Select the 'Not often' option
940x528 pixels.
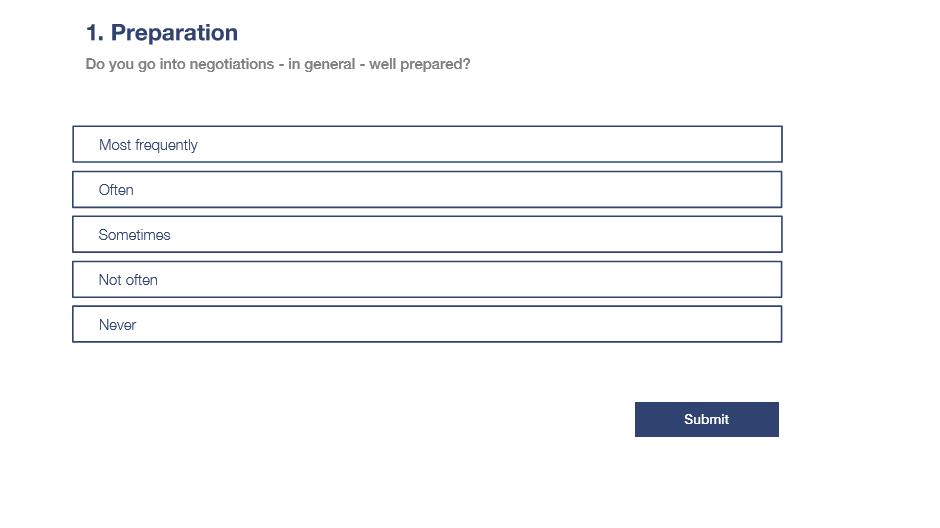(427, 279)
